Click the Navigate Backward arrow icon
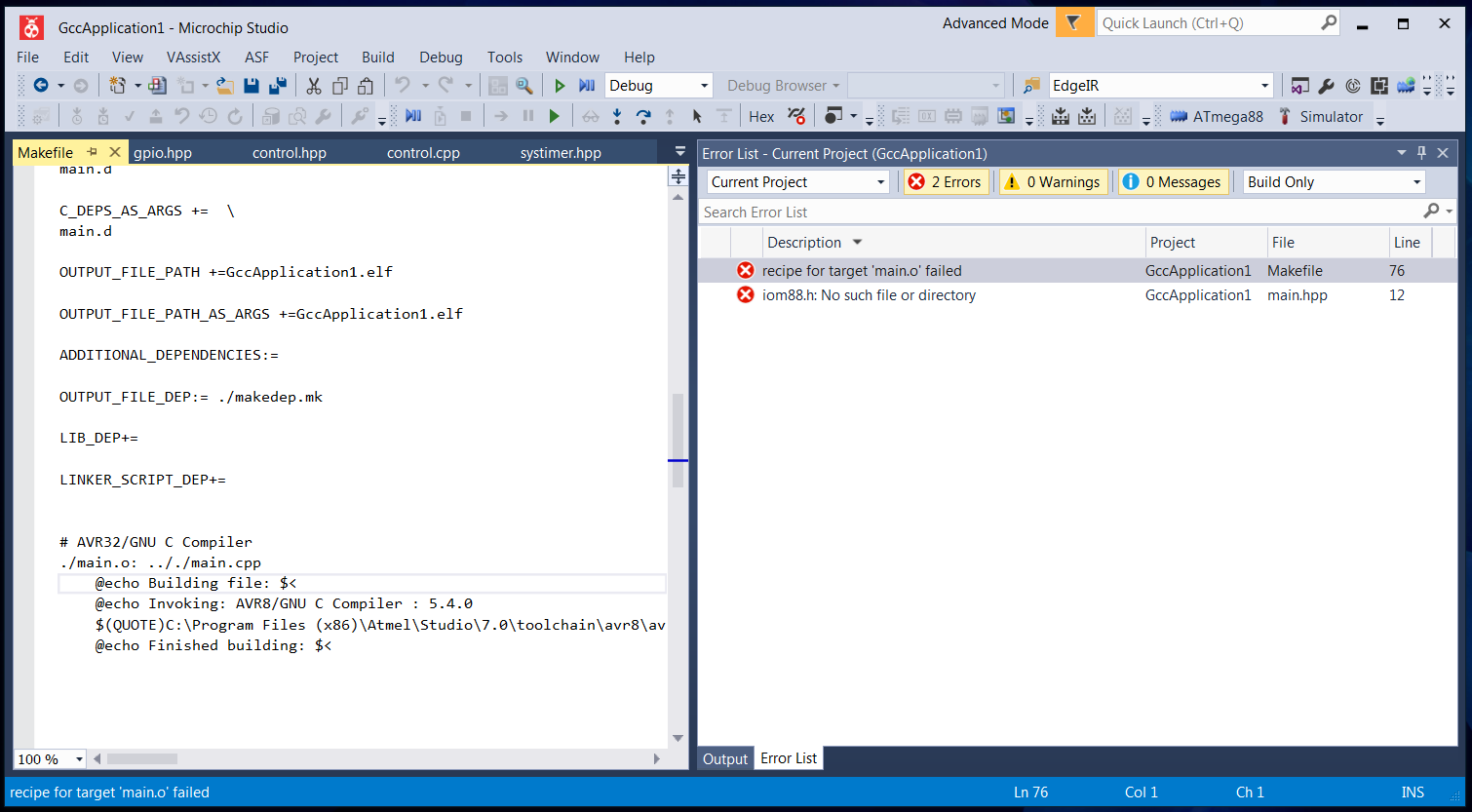 41,86
